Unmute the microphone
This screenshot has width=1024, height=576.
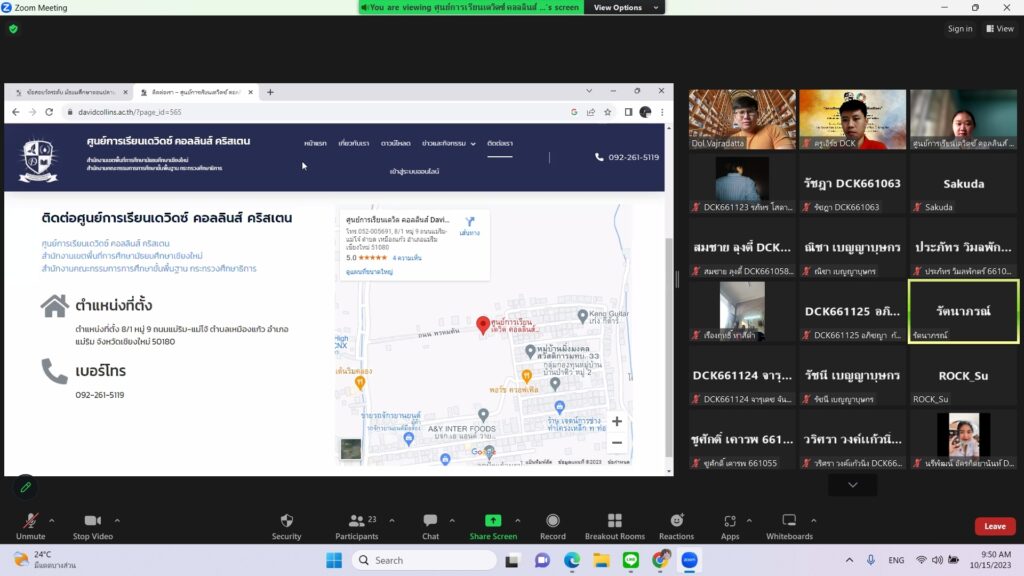(x=30, y=521)
